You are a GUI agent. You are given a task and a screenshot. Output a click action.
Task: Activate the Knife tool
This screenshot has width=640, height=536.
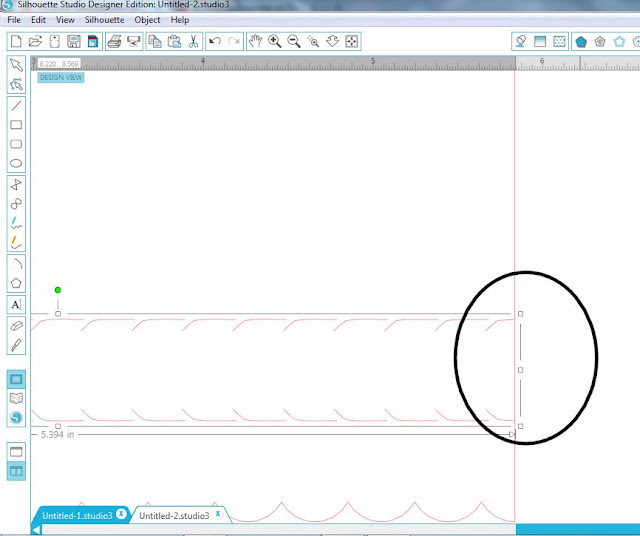(x=16, y=345)
